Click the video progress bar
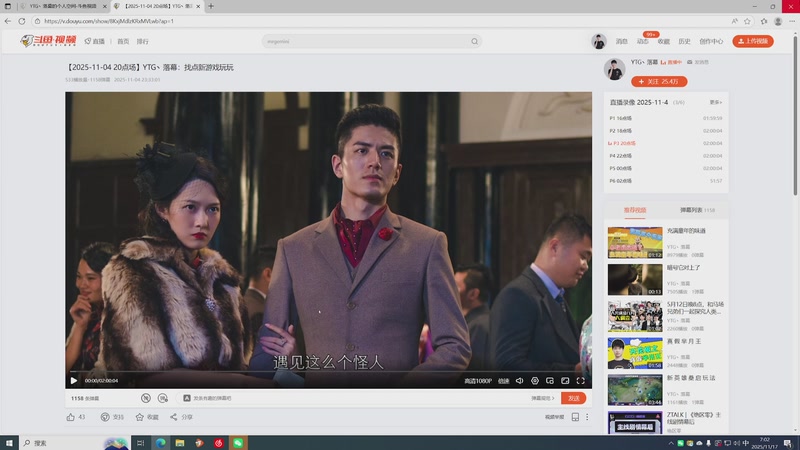800x450 pixels. pos(328,372)
